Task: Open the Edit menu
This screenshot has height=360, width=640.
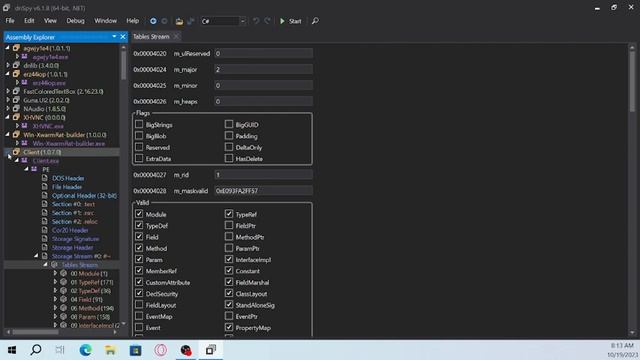Action: pos(29,21)
